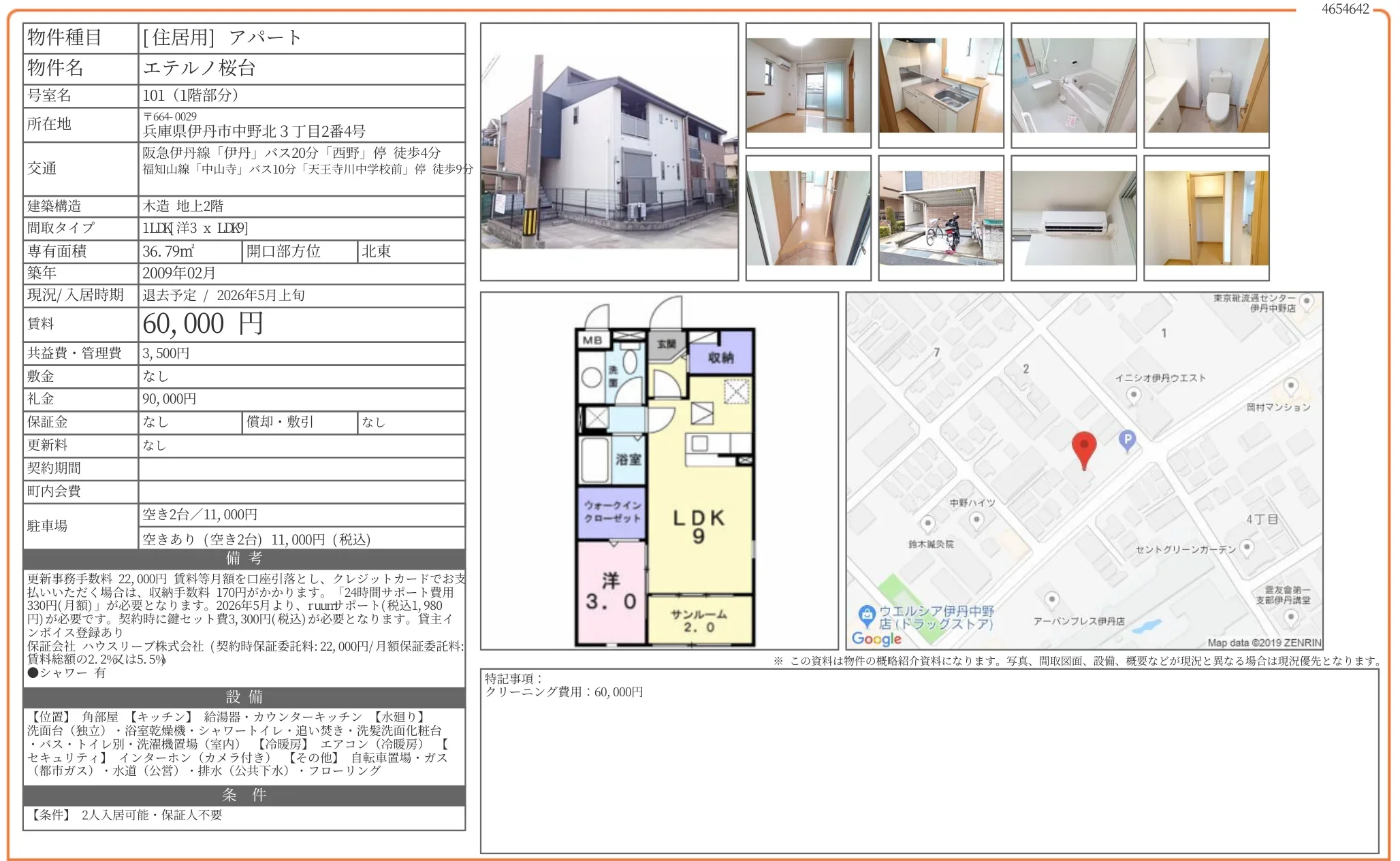The image size is (1400, 861).
Task: Open the toilet photo thumbnail
Action: pyautogui.click(x=1206, y=85)
